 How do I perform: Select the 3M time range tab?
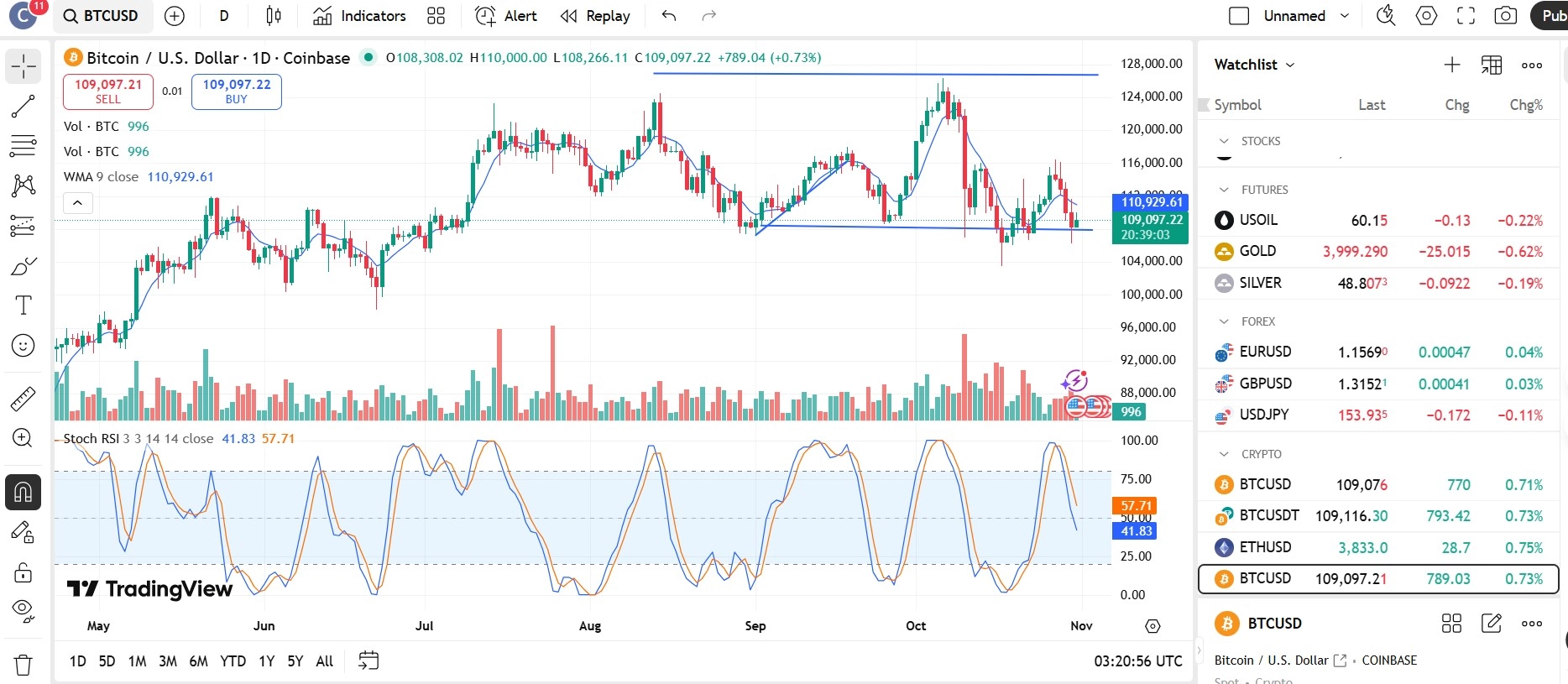point(168,661)
